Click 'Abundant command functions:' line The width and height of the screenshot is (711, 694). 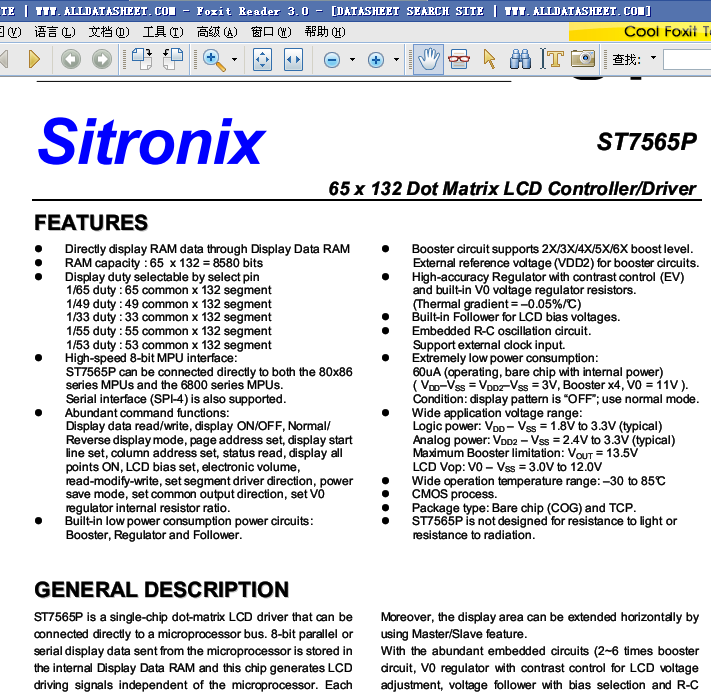point(147,413)
